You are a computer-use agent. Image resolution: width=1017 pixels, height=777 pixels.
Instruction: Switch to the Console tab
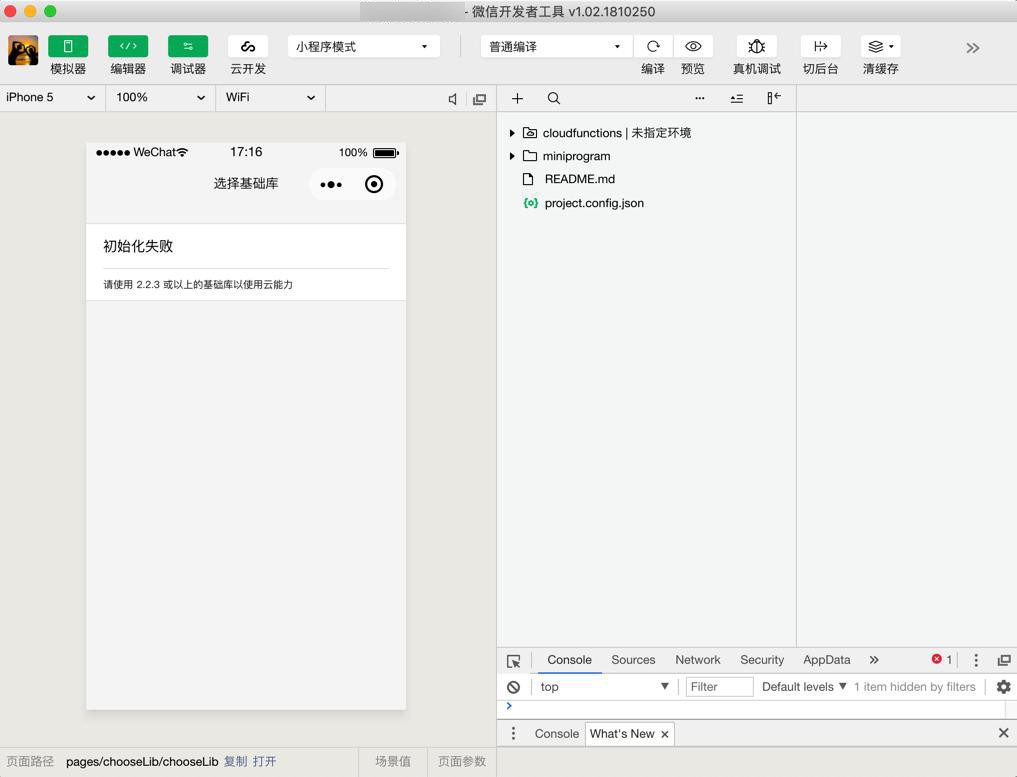coord(569,660)
